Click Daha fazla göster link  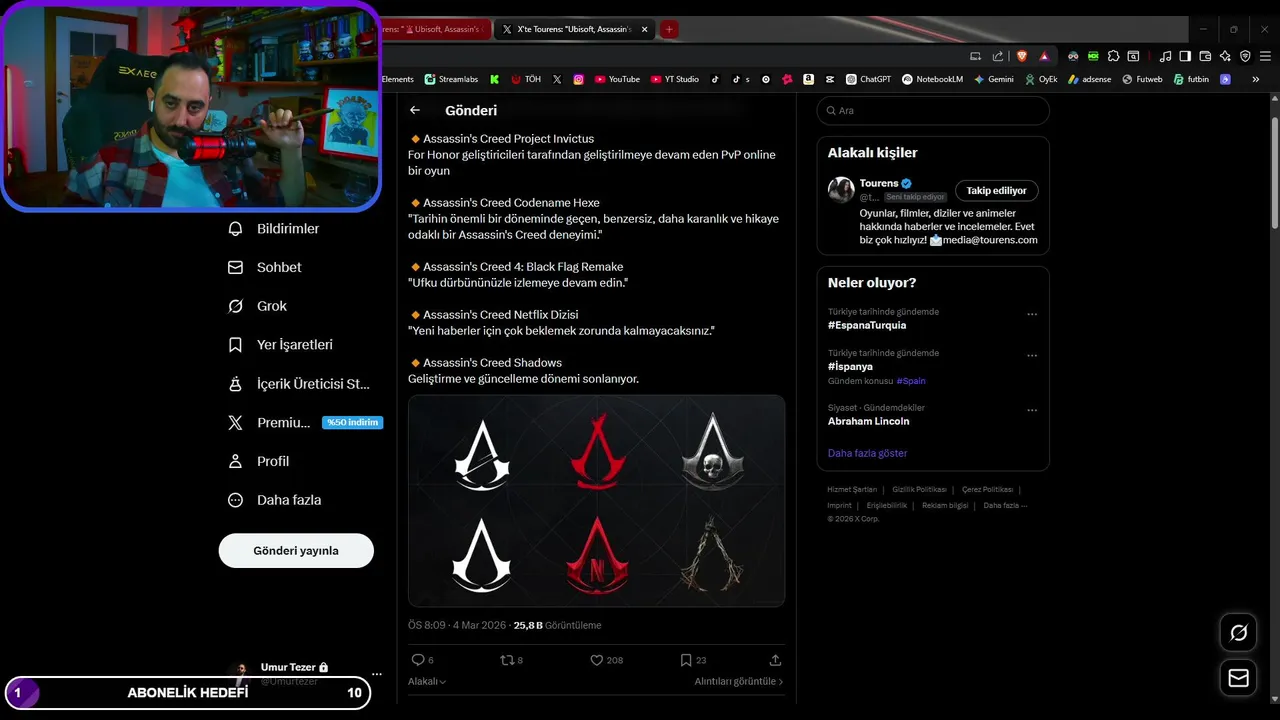pyautogui.click(x=867, y=453)
